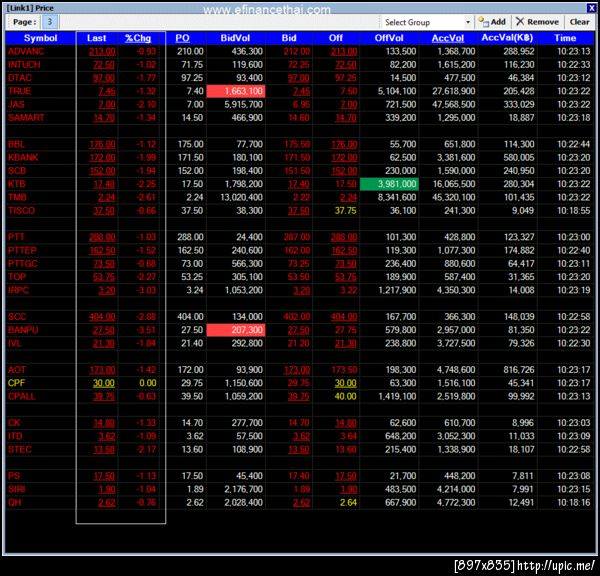The image size is (600, 576).
Task: Click SCC bid price 402.00
Action: pyautogui.click(x=297, y=317)
